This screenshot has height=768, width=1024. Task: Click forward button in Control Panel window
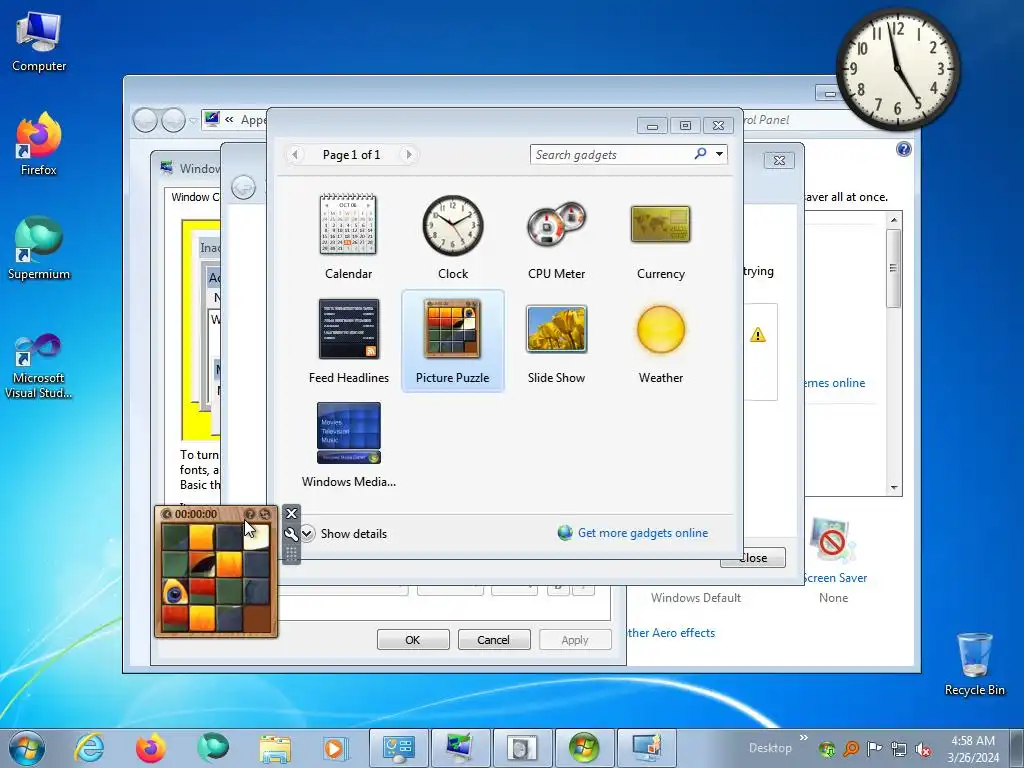click(173, 120)
